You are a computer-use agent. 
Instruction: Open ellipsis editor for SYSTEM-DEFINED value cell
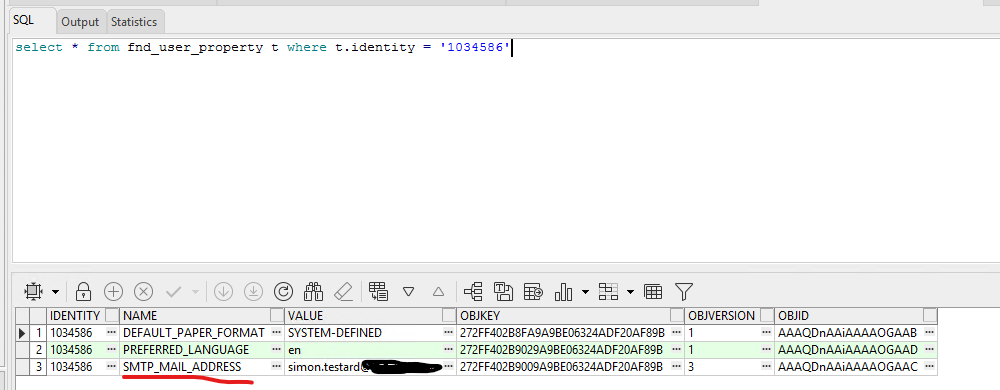point(449,333)
